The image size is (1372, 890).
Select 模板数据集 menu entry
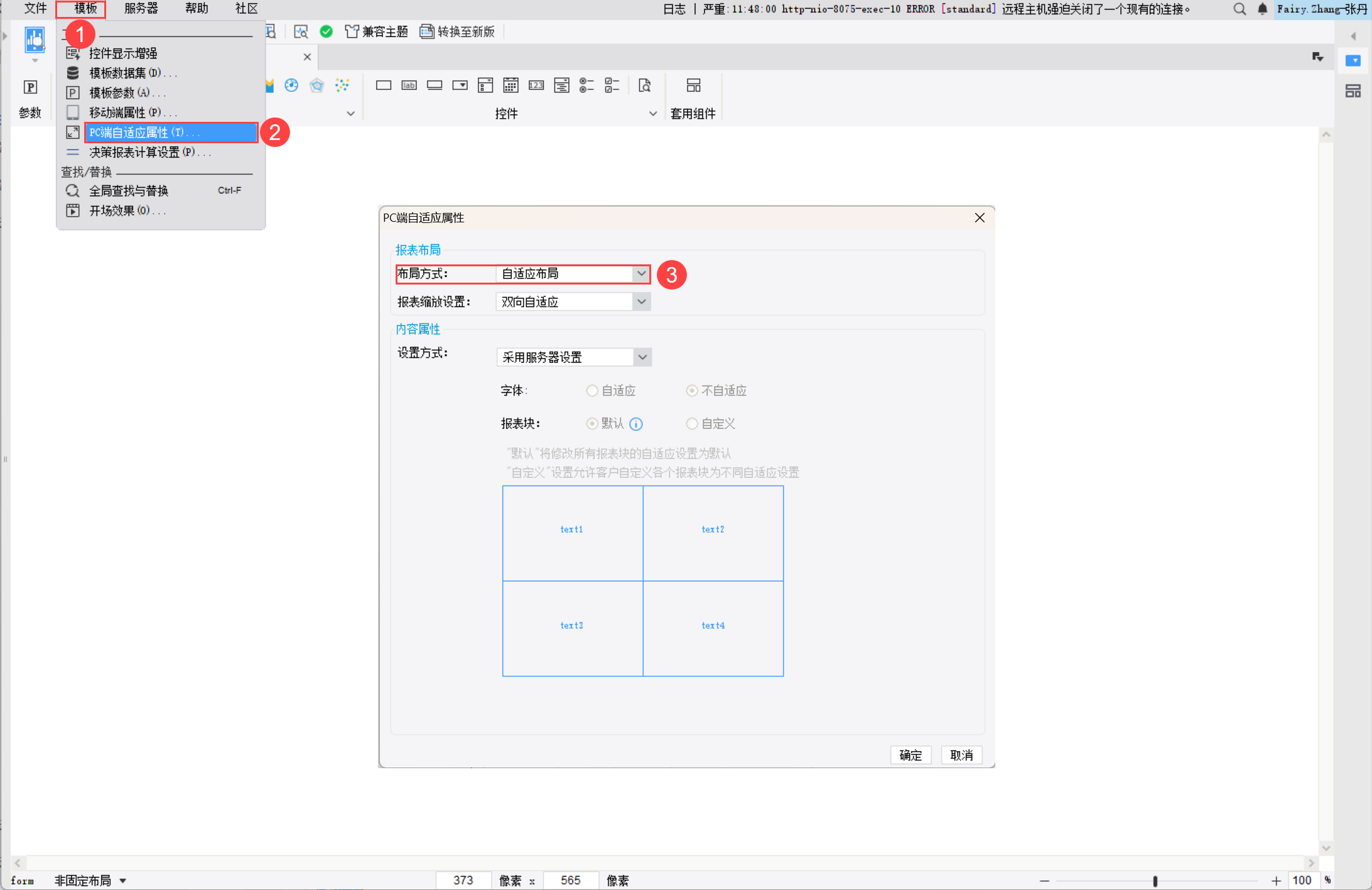point(124,73)
